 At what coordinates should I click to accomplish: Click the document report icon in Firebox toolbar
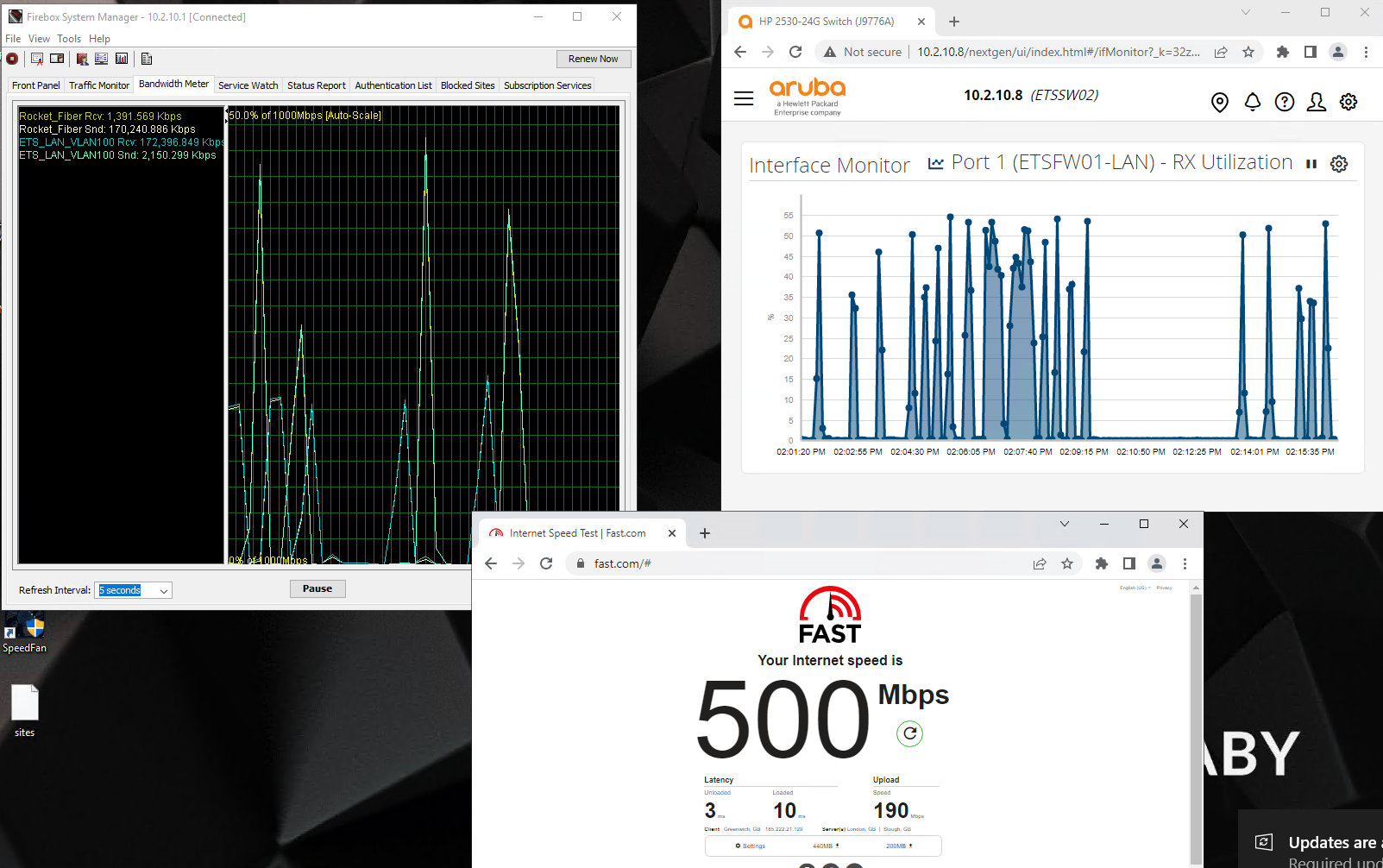[x=147, y=59]
